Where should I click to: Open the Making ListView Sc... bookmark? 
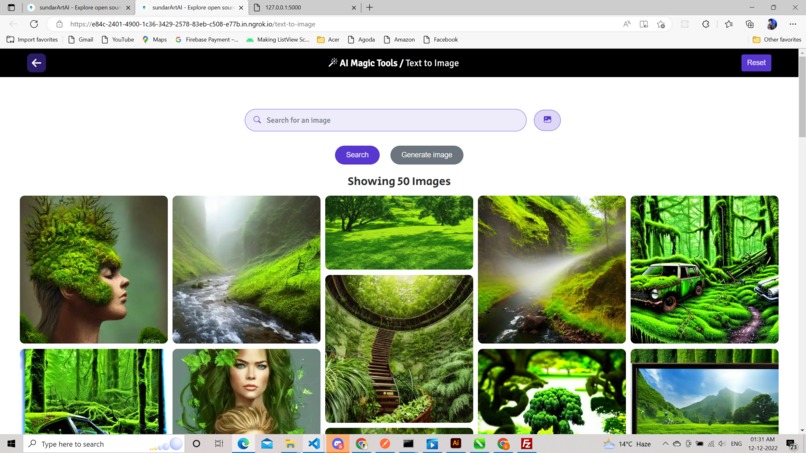(x=278, y=39)
